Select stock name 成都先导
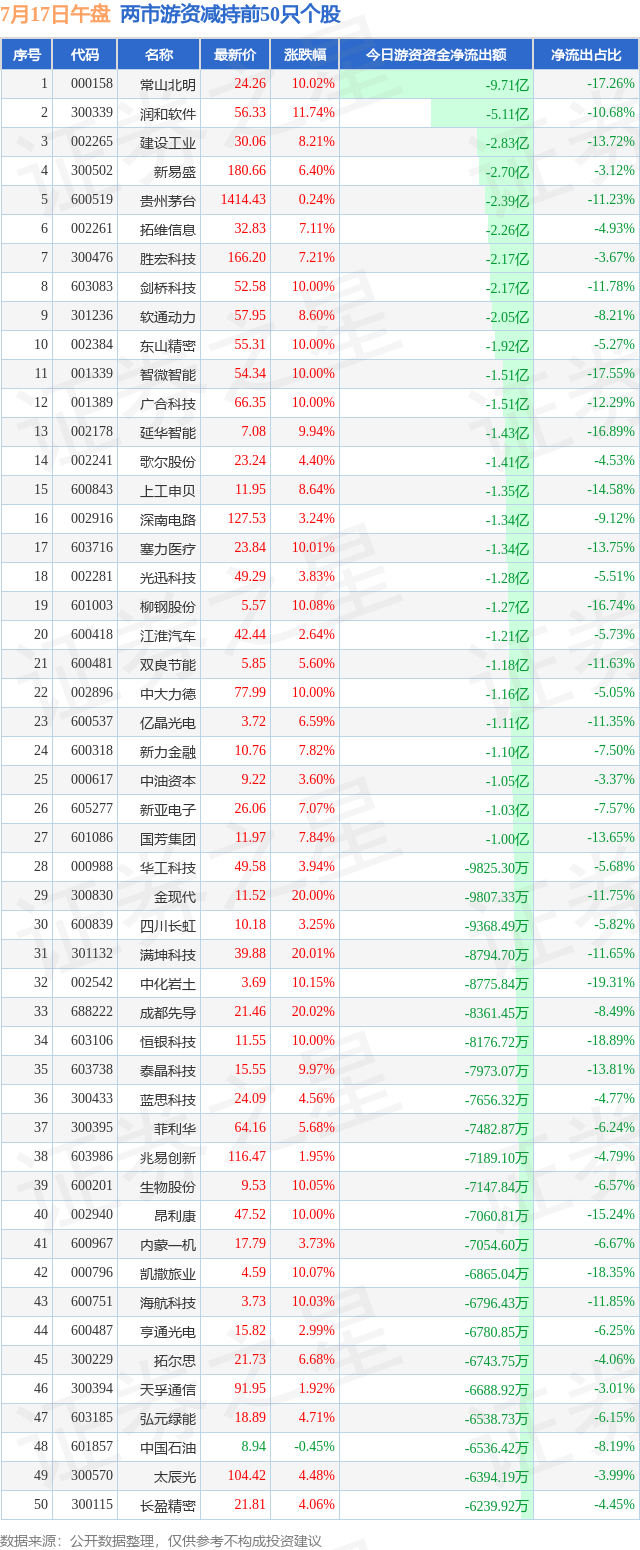 point(168,1012)
